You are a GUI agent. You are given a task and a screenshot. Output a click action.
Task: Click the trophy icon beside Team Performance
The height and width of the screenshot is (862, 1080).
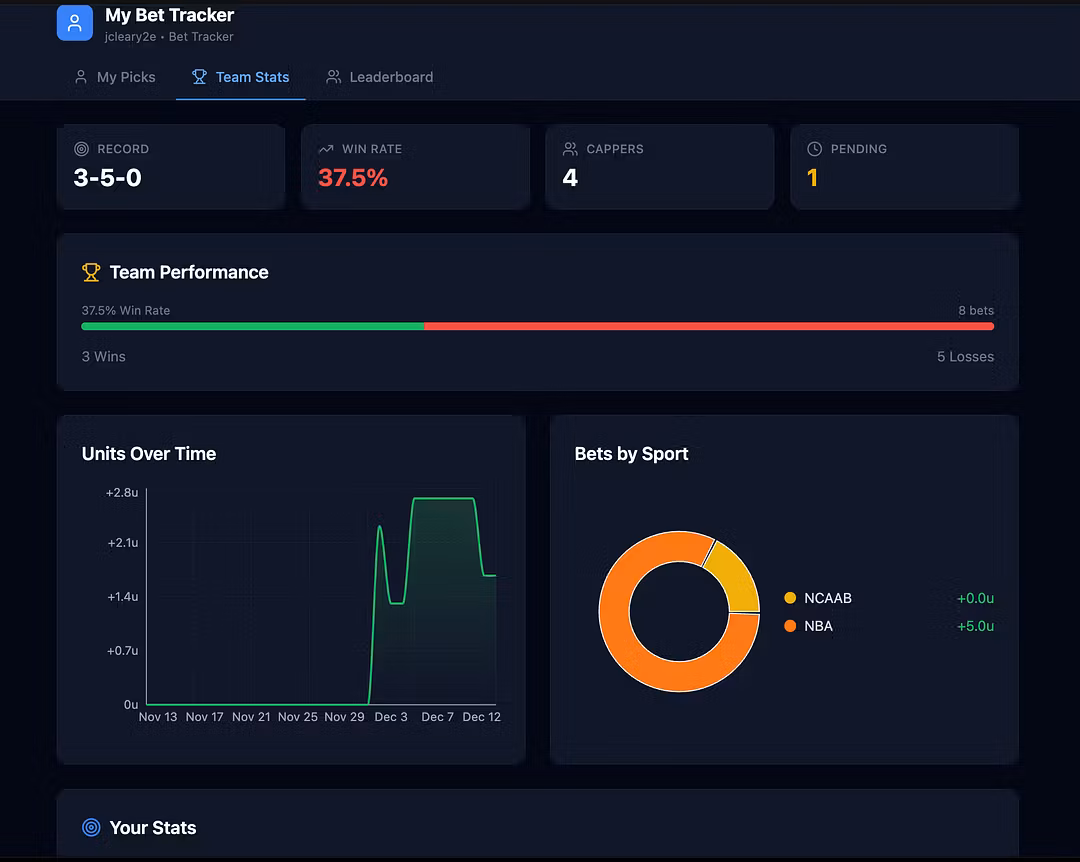pyautogui.click(x=91, y=272)
